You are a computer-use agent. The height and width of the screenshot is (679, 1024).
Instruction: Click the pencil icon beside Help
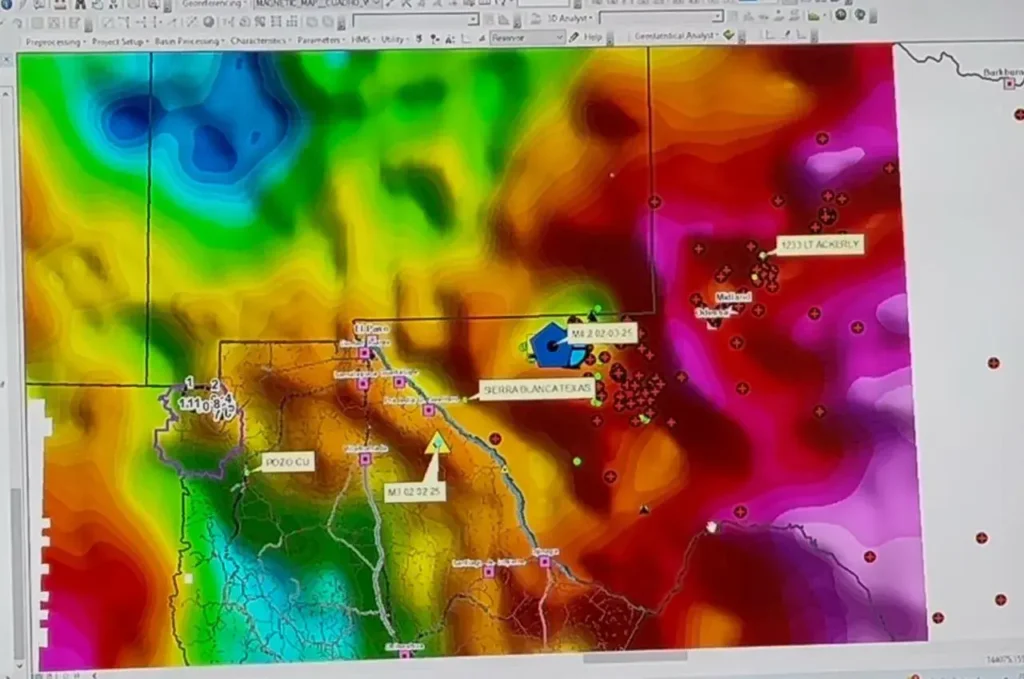pos(573,38)
